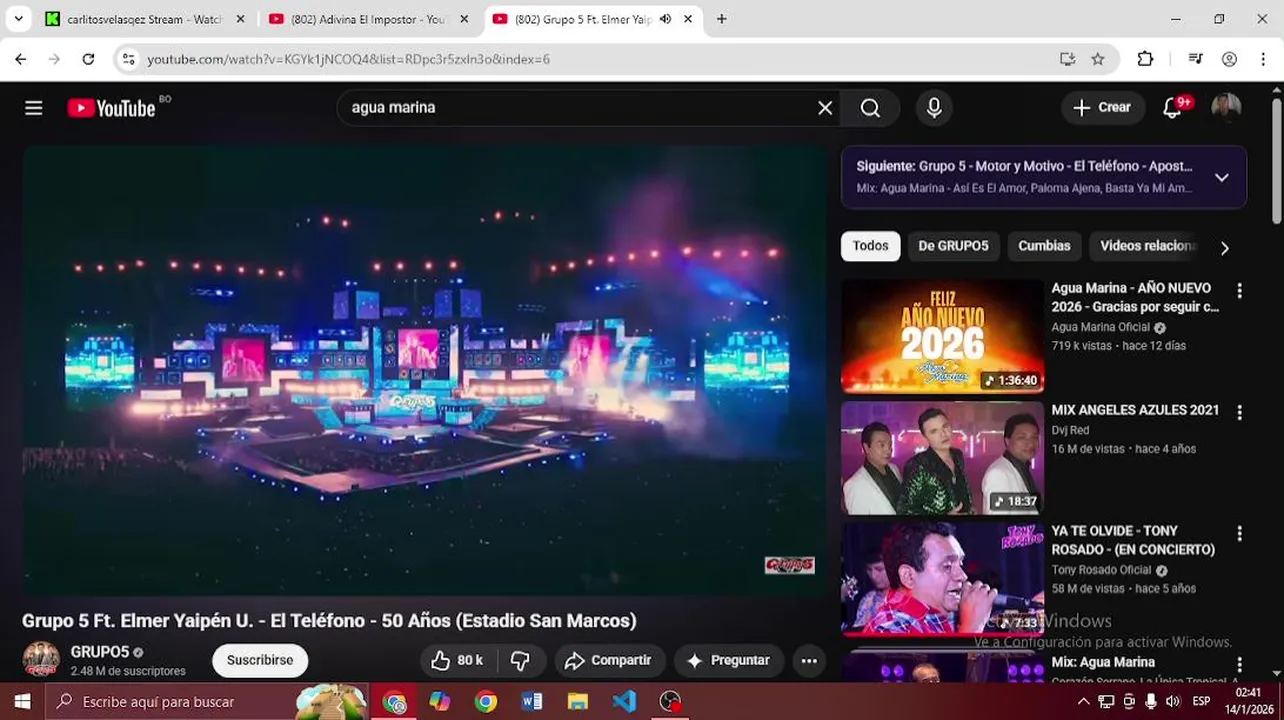The height and width of the screenshot is (720, 1284).
Task: Dislike the Grupo 5 video
Action: [520, 660]
